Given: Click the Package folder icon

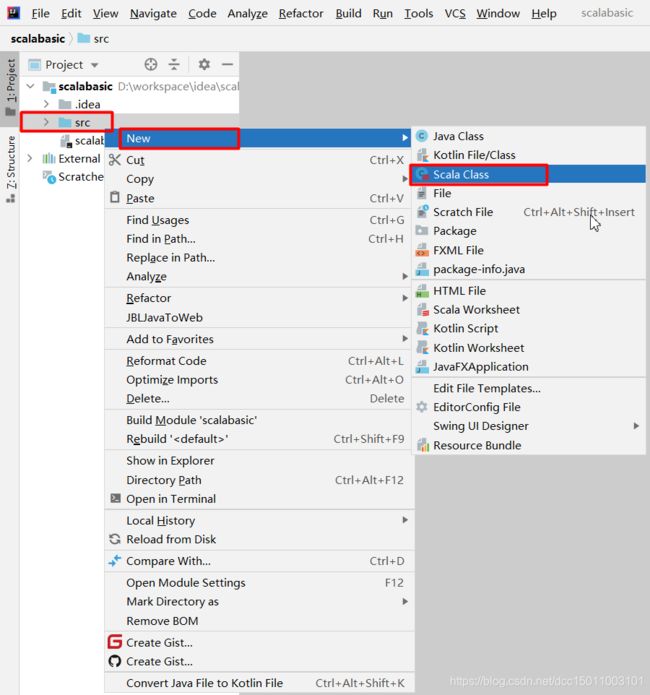Looking at the screenshot, I should [x=422, y=230].
